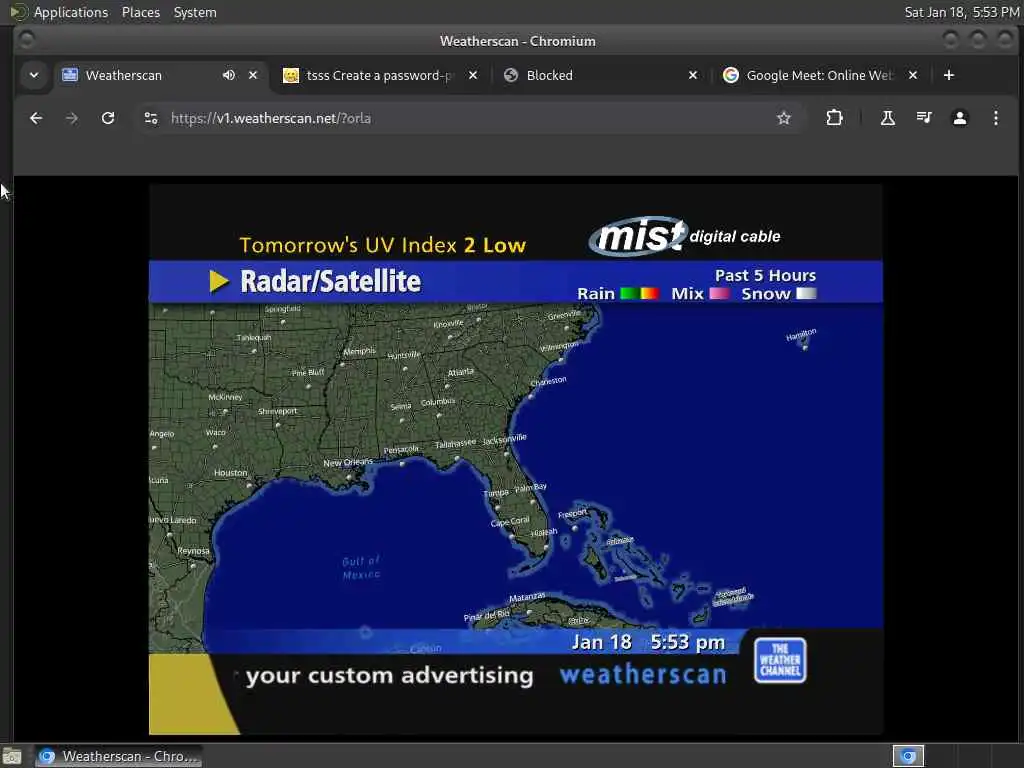Click the weatherscan wordmark at the bottom
Image resolution: width=1024 pixels, height=768 pixels.
[643, 675]
